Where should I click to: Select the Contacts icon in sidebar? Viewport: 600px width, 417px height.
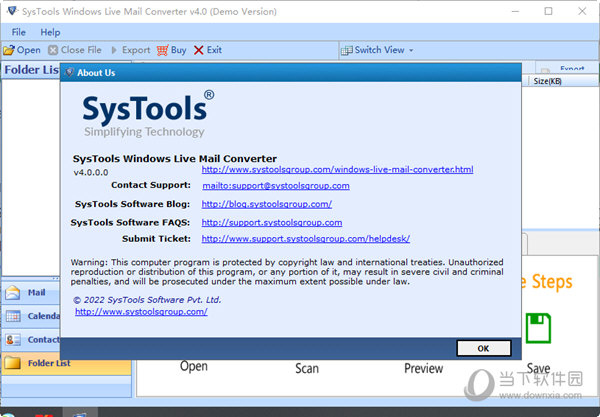click(13, 339)
